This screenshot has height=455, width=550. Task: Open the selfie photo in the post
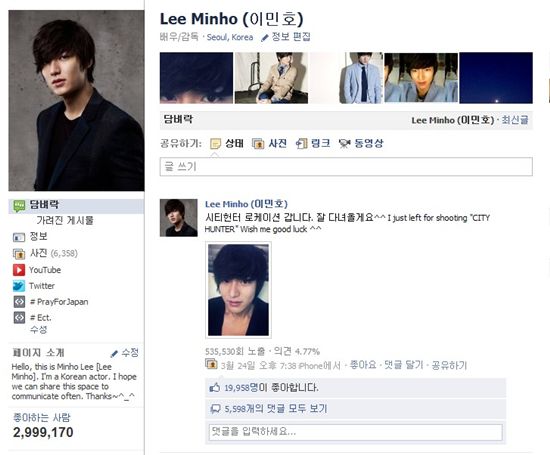tap(239, 290)
